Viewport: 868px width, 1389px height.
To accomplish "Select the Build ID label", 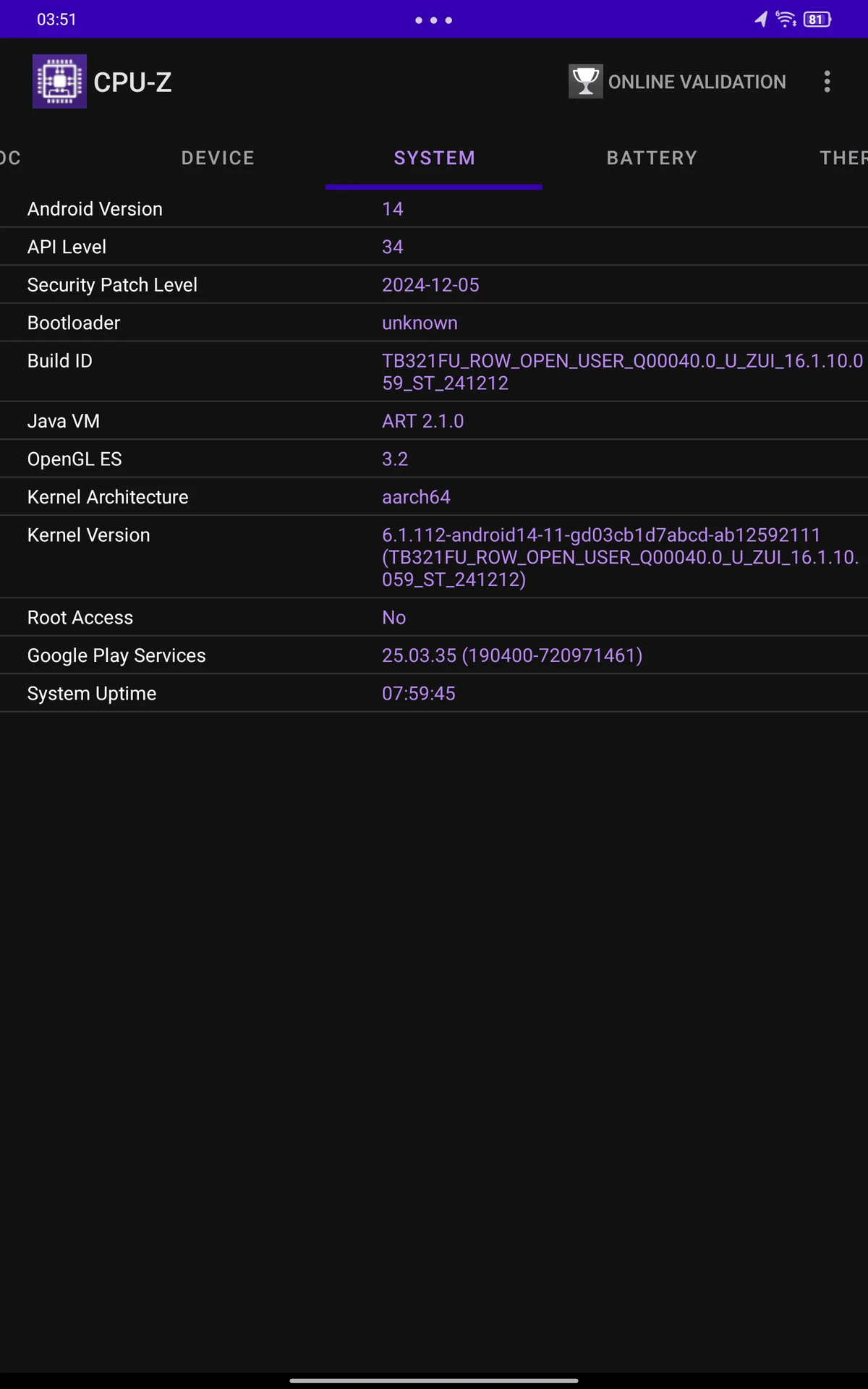I will [x=60, y=361].
